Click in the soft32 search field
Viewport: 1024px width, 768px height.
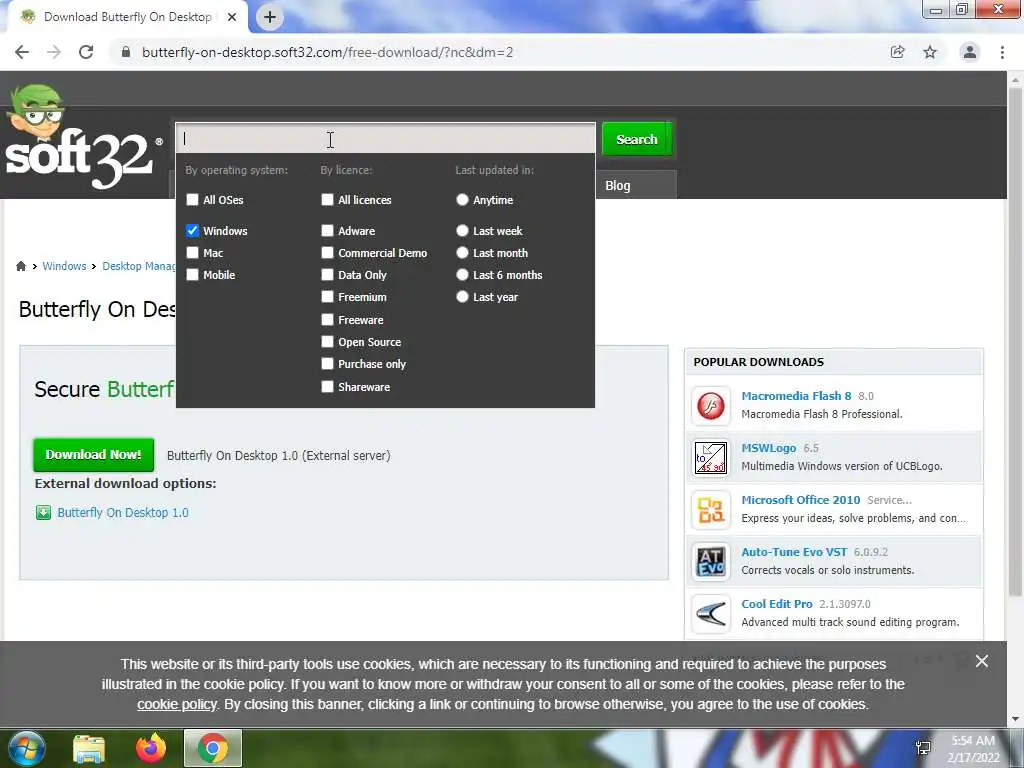click(385, 138)
